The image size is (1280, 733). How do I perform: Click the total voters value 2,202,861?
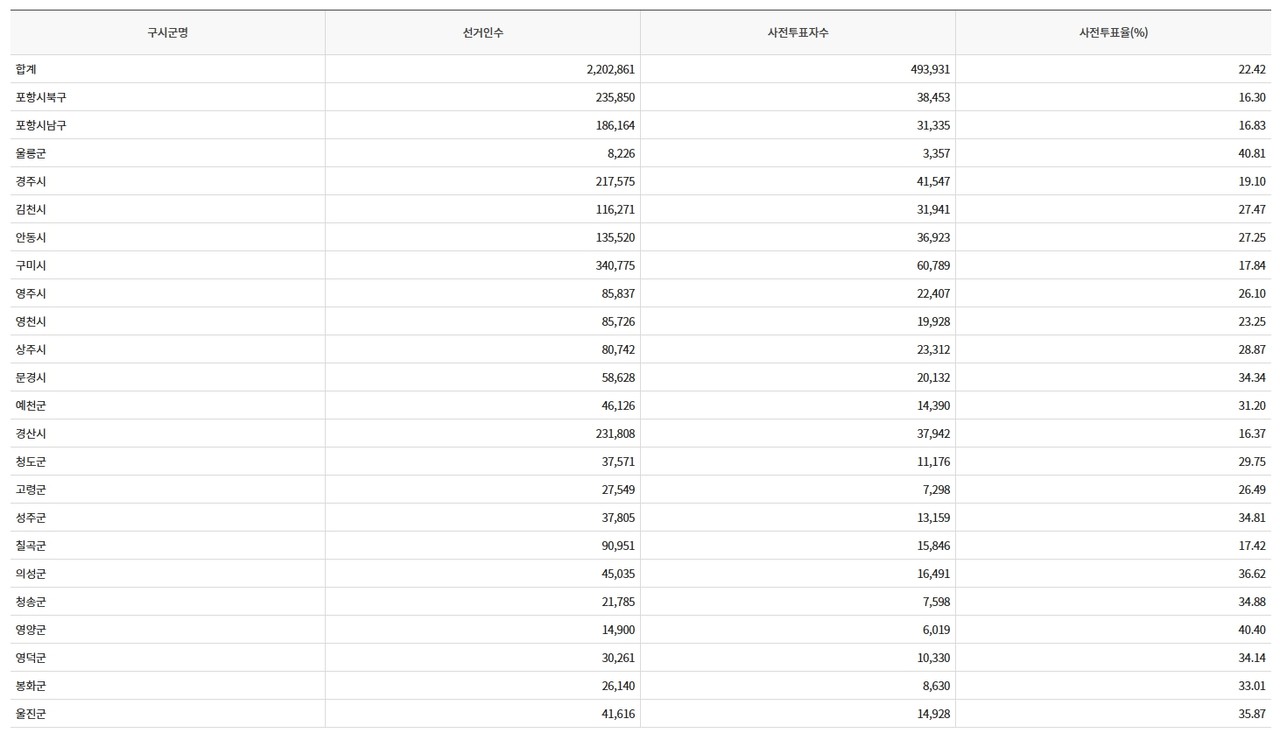610,69
